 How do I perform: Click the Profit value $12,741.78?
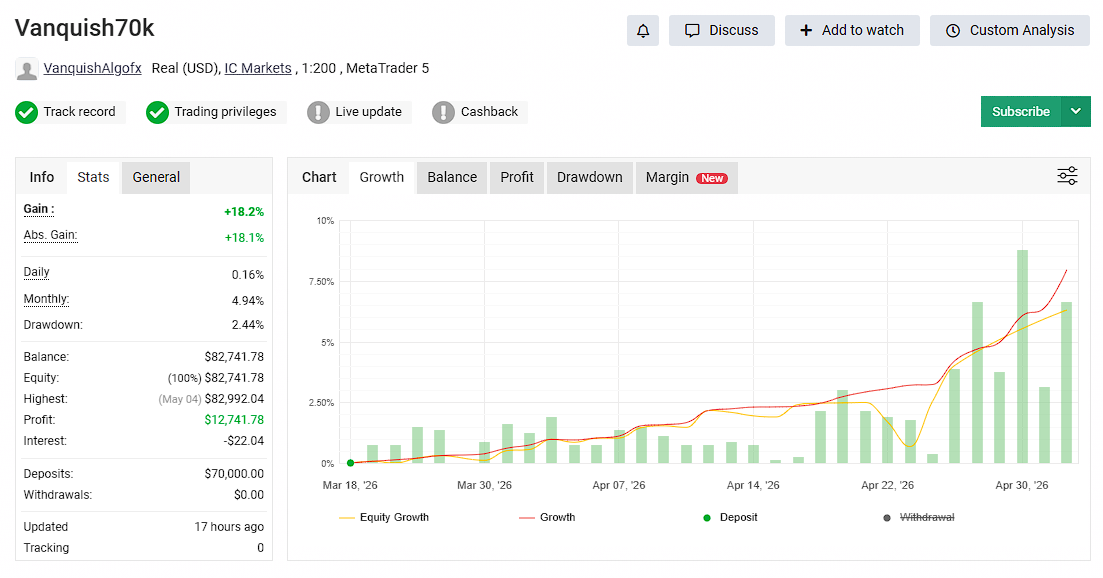(x=234, y=420)
